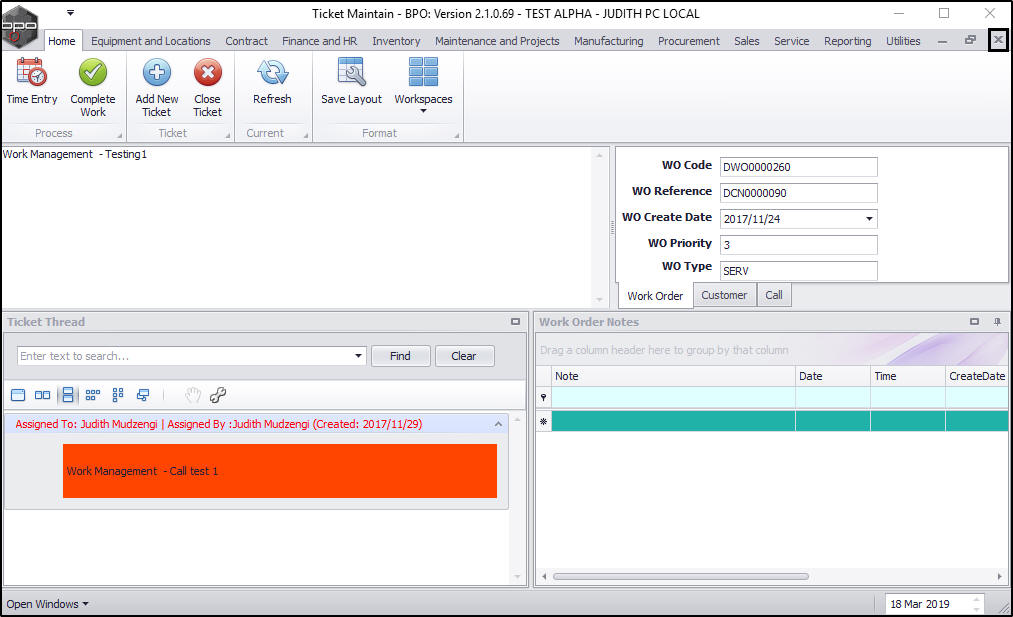
Task: Click the Close Ticket red X icon
Action: coord(207,72)
